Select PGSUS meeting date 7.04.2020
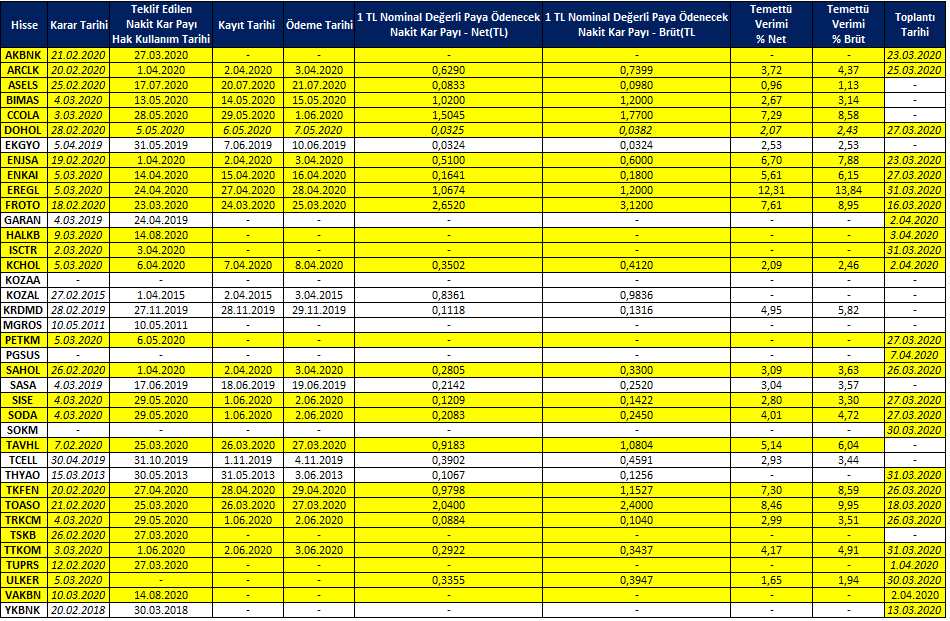This screenshot has width=950, height=621. (914, 355)
